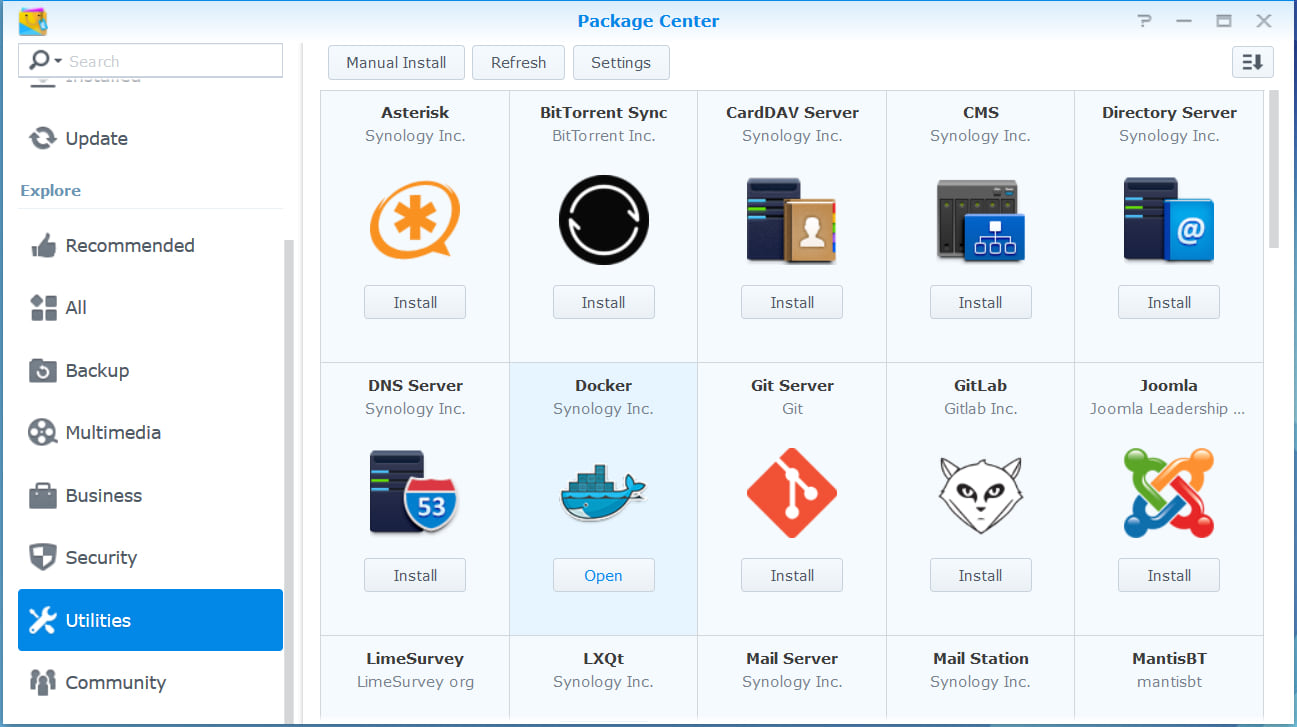Install the Asterisk package
Screen dimensions: 1297x727
coord(415,302)
